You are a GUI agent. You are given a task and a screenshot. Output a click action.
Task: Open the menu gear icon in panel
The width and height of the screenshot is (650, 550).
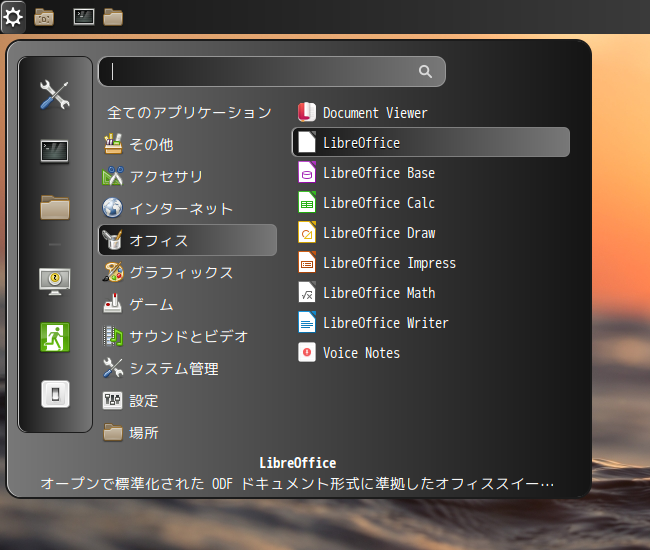click(13, 17)
